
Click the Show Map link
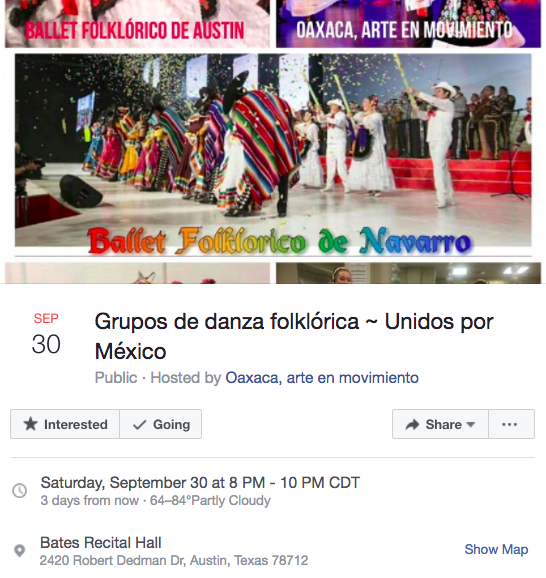pos(496,549)
